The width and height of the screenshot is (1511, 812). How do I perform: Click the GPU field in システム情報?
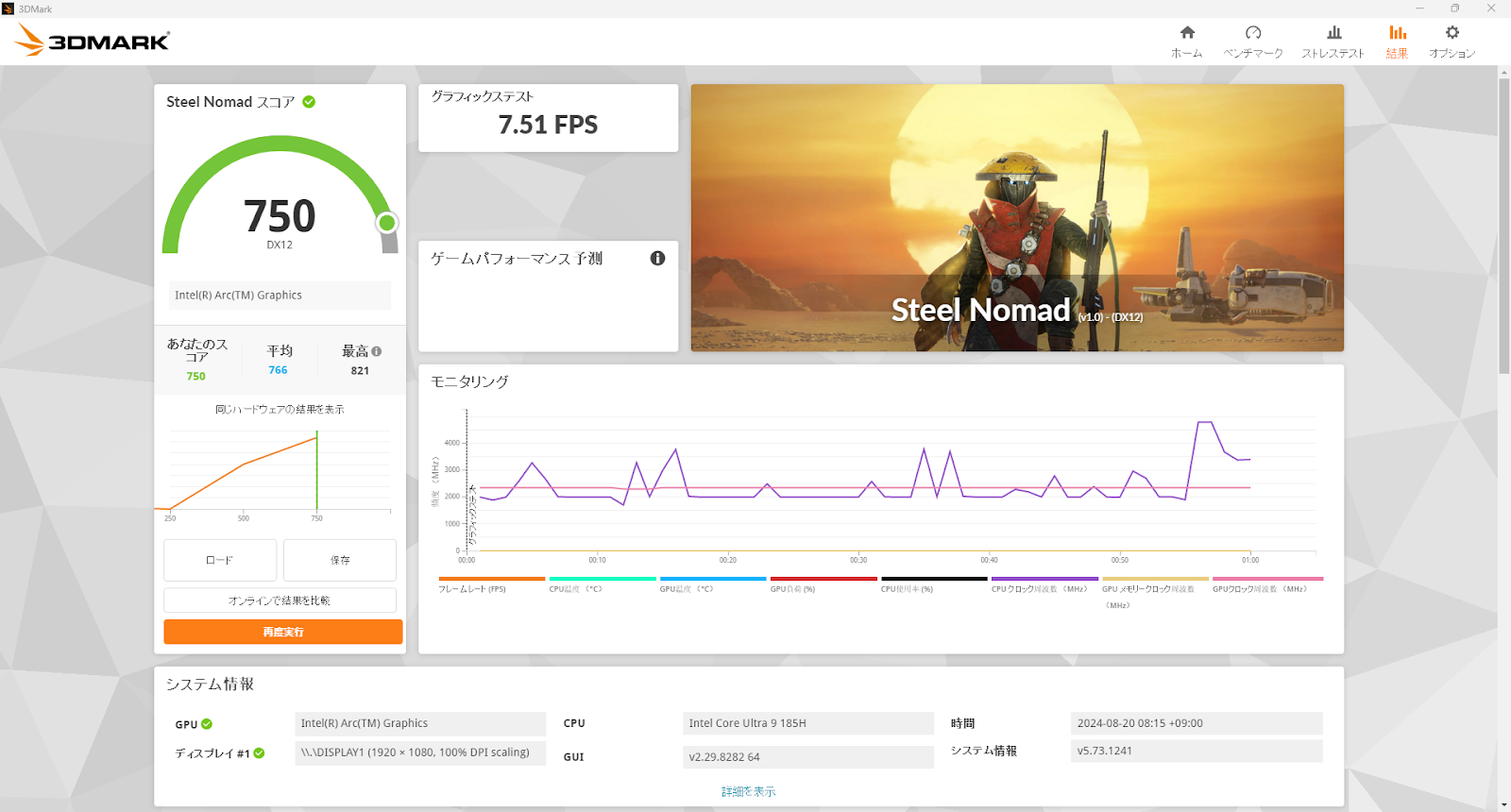[420, 723]
